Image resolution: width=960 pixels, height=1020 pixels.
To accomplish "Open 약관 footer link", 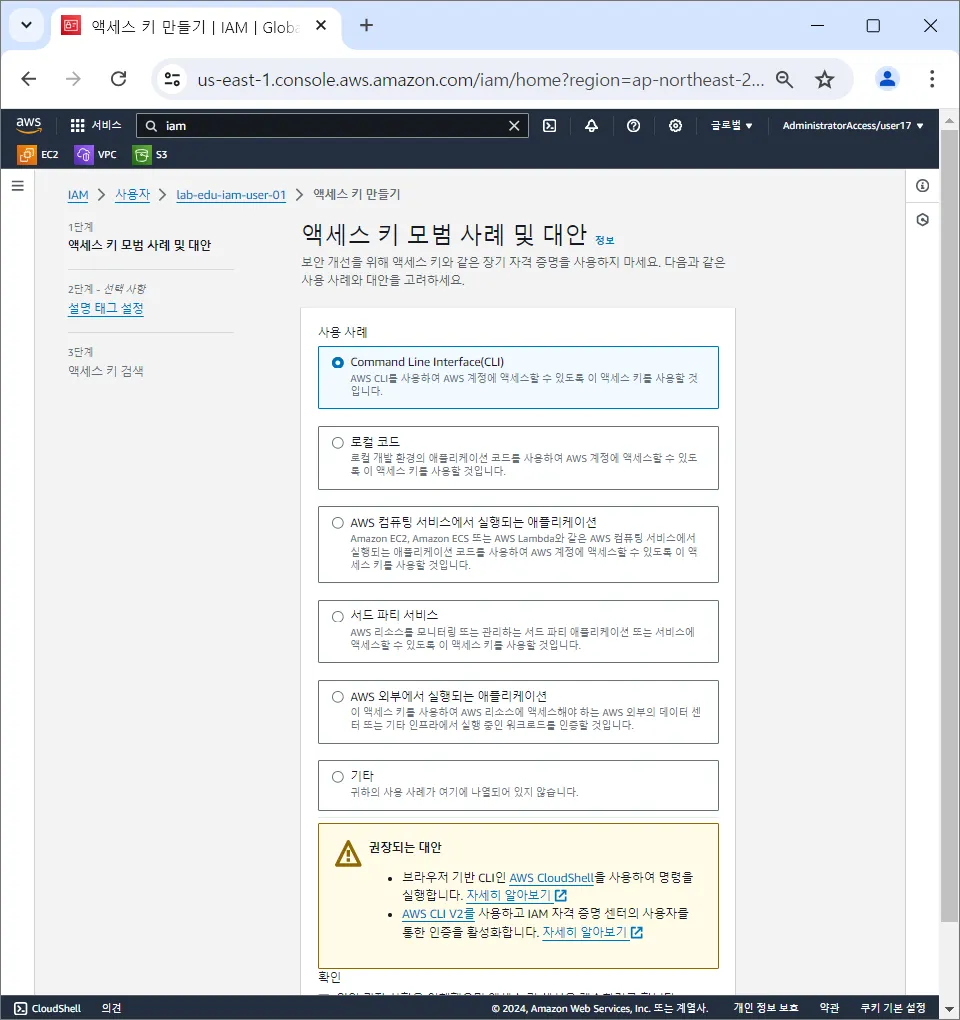I will point(829,1008).
